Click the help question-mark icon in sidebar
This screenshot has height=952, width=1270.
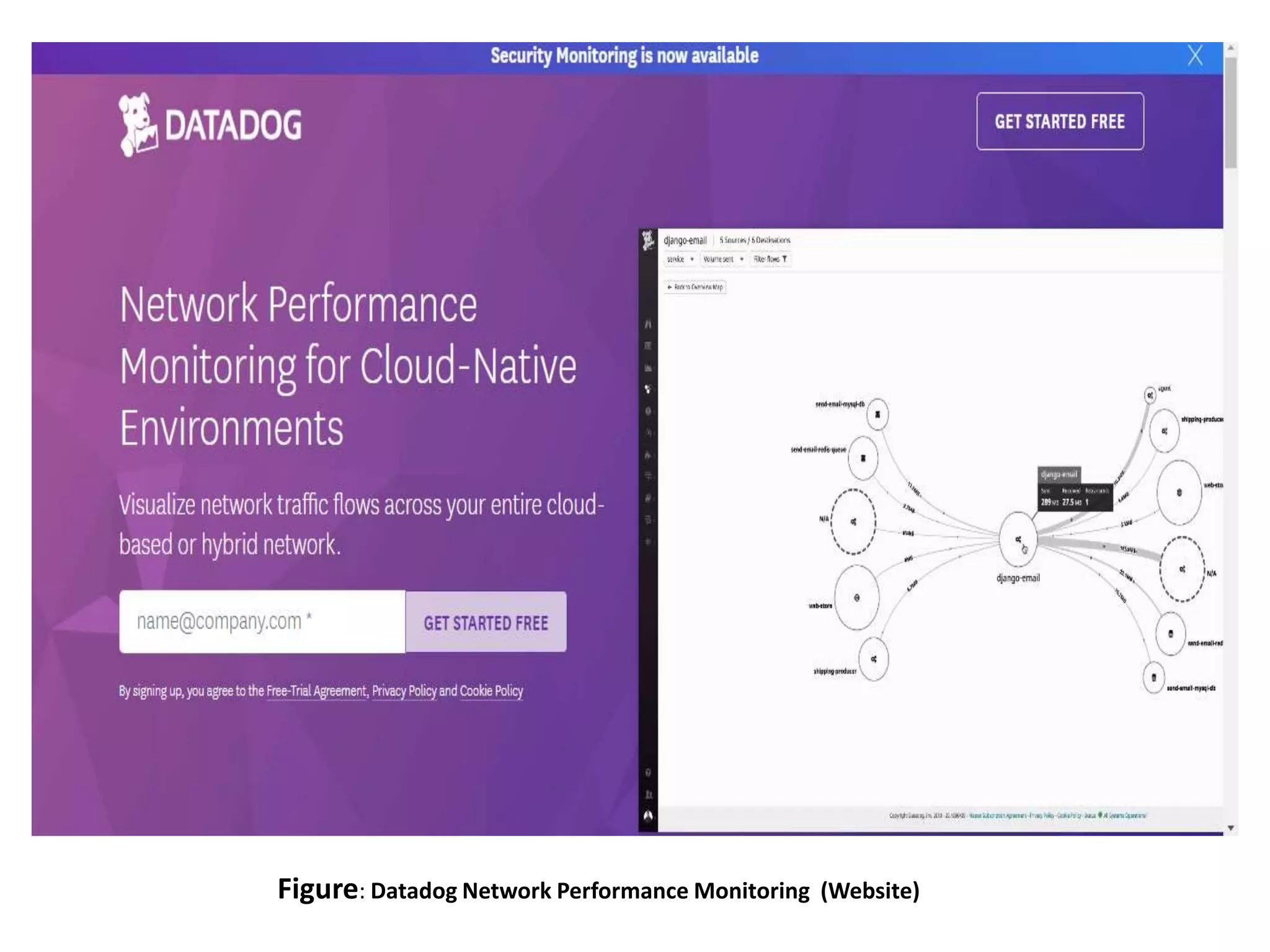648,772
